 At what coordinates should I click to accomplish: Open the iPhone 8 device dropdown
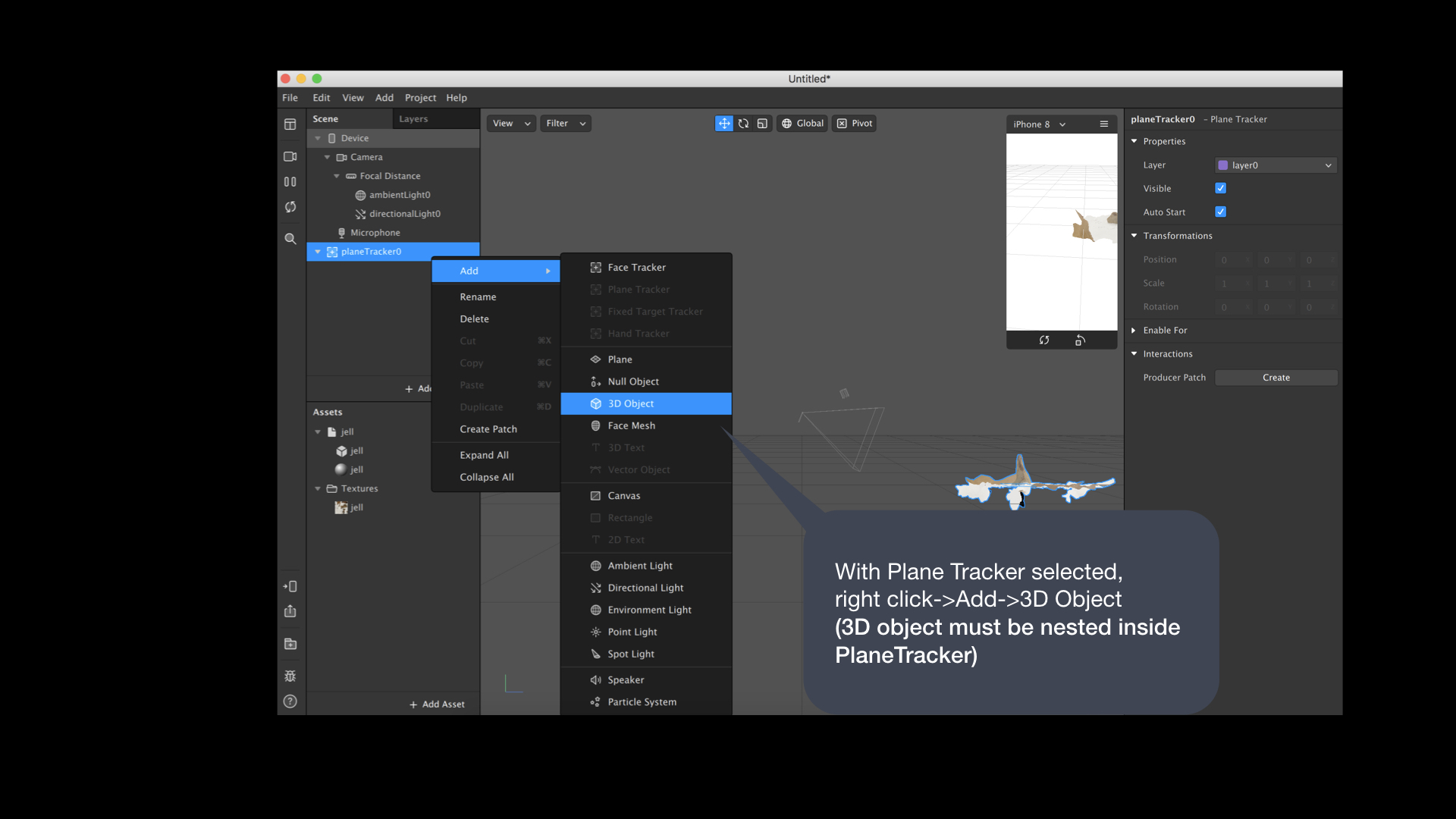[1039, 124]
